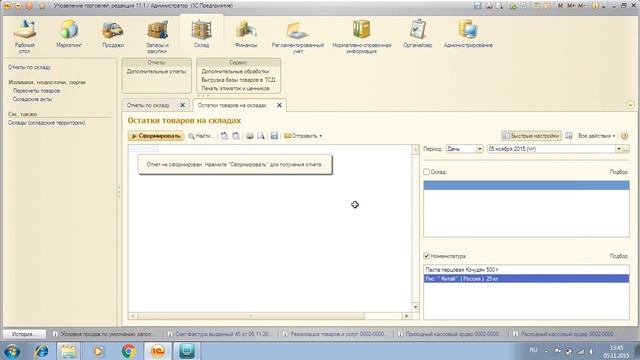Open the Регламентированный учет section
Image resolution: width=640 pixels, height=360 pixels.
(x=298, y=36)
